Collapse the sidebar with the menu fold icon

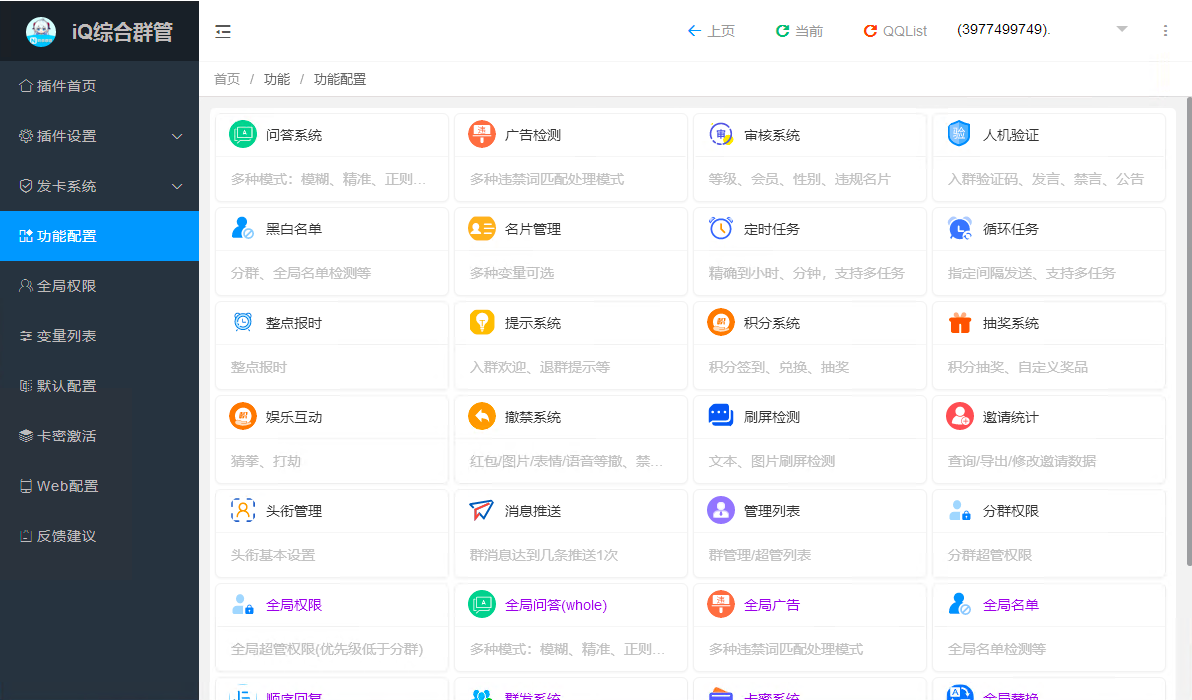(223, 31)
